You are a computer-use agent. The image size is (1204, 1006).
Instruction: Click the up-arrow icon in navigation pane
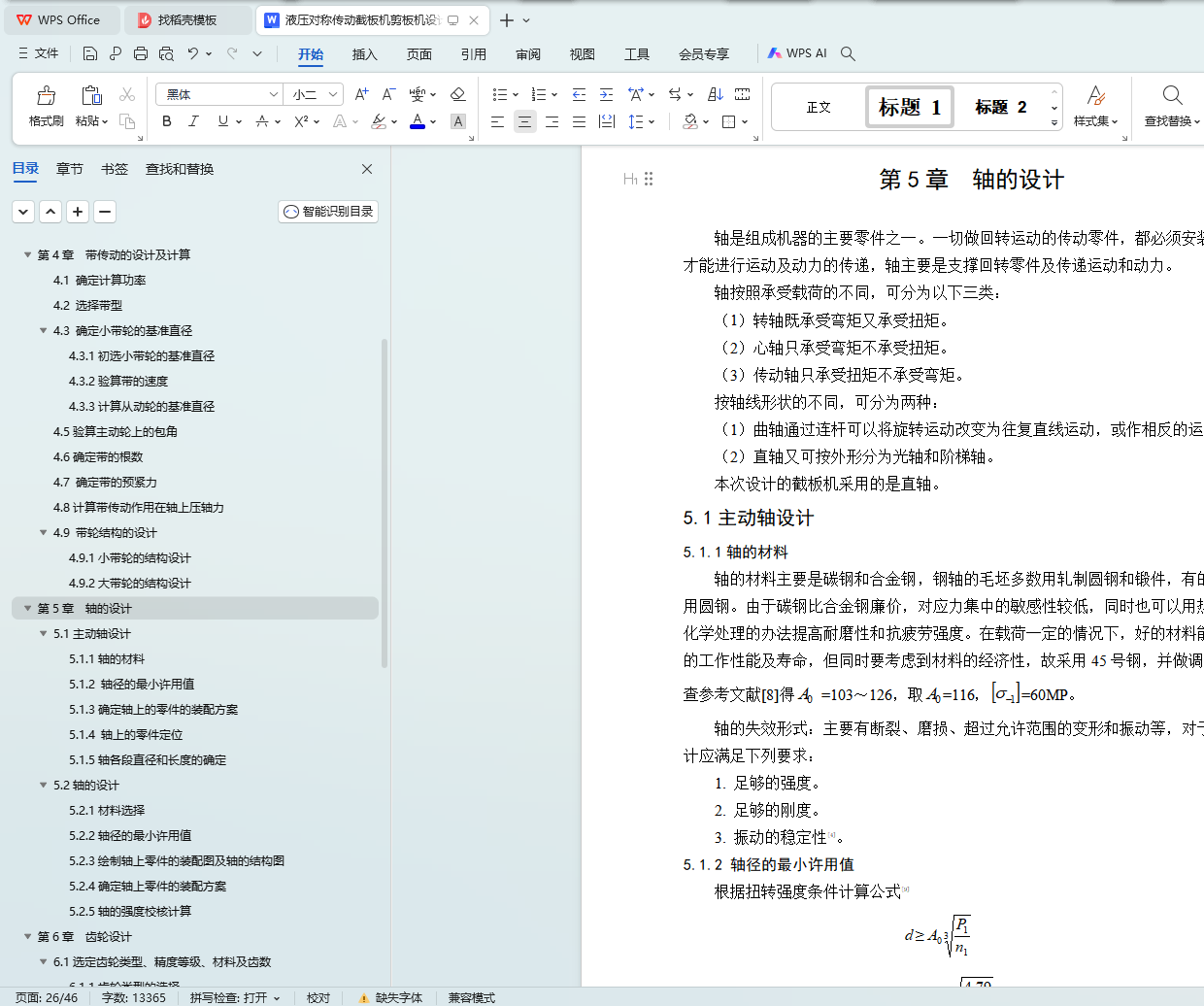(50, 211)
